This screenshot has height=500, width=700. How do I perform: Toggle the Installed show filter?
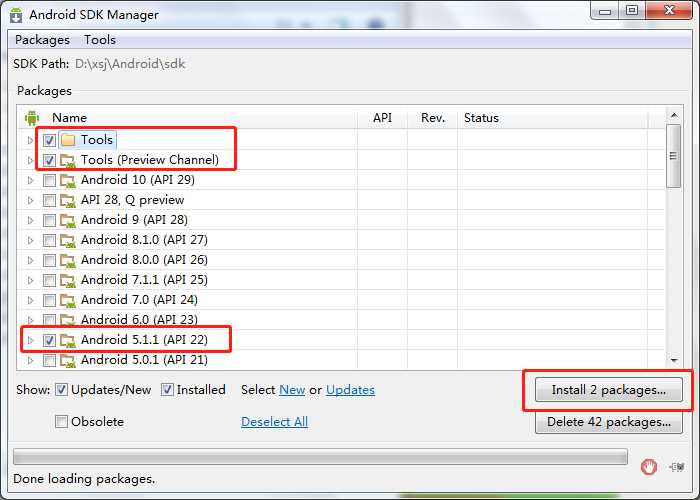tap(167, 390)
